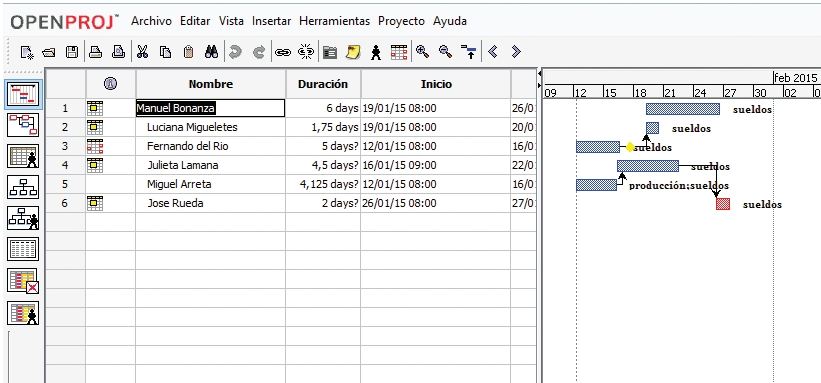Click the New project toolbar icon
The height and width of the screenshot is (383, 821).
click(27, 52)
